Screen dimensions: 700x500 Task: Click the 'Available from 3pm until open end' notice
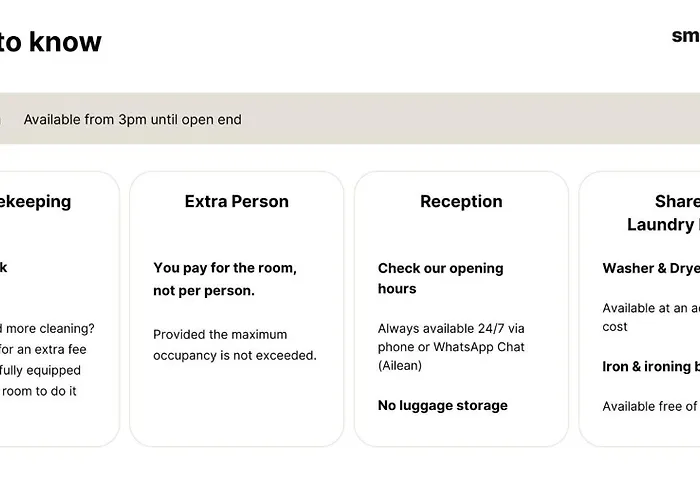[x=132, y=120]
